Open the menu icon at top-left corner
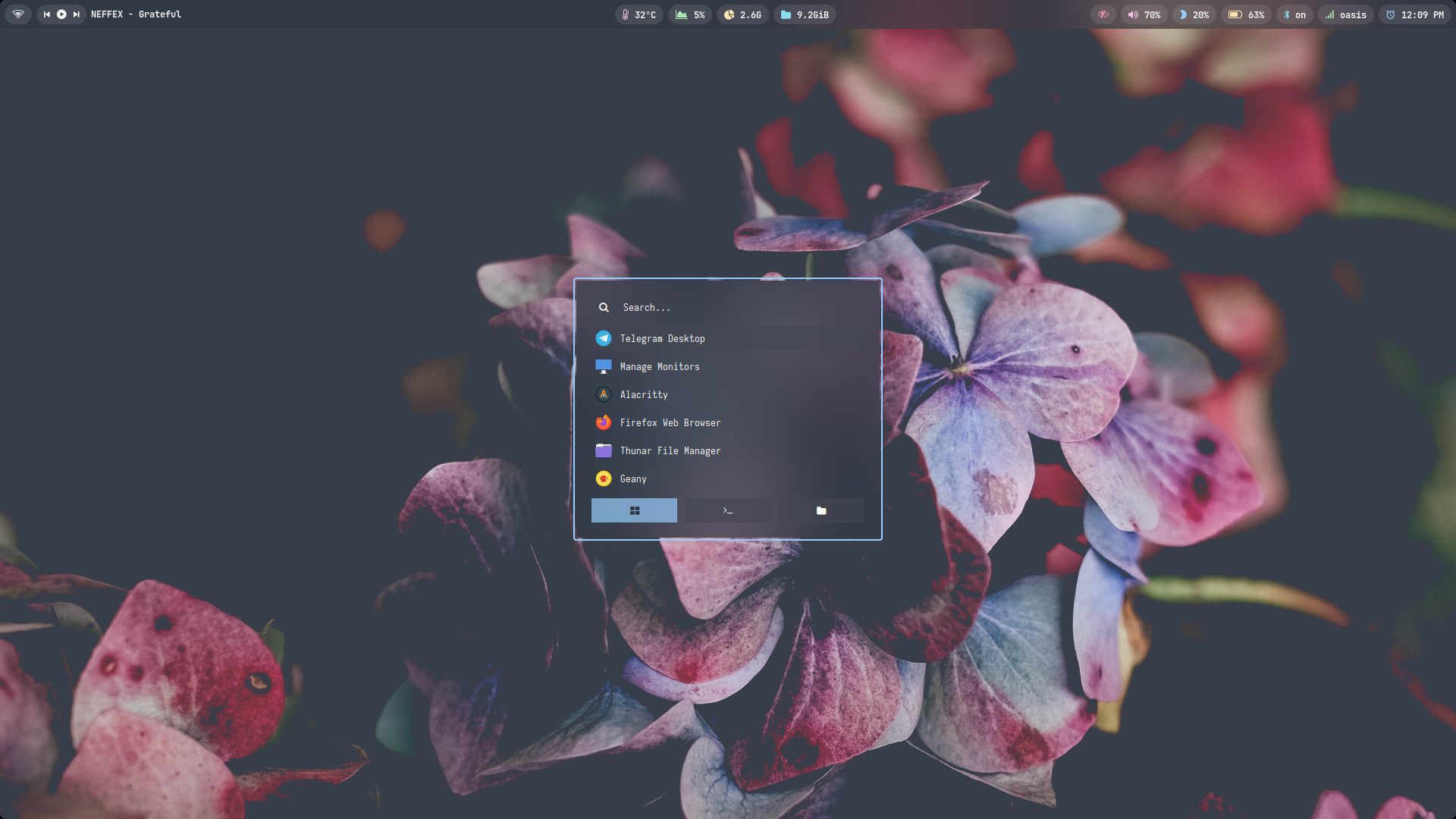The image size is (1456, 819). coord(18,14)
